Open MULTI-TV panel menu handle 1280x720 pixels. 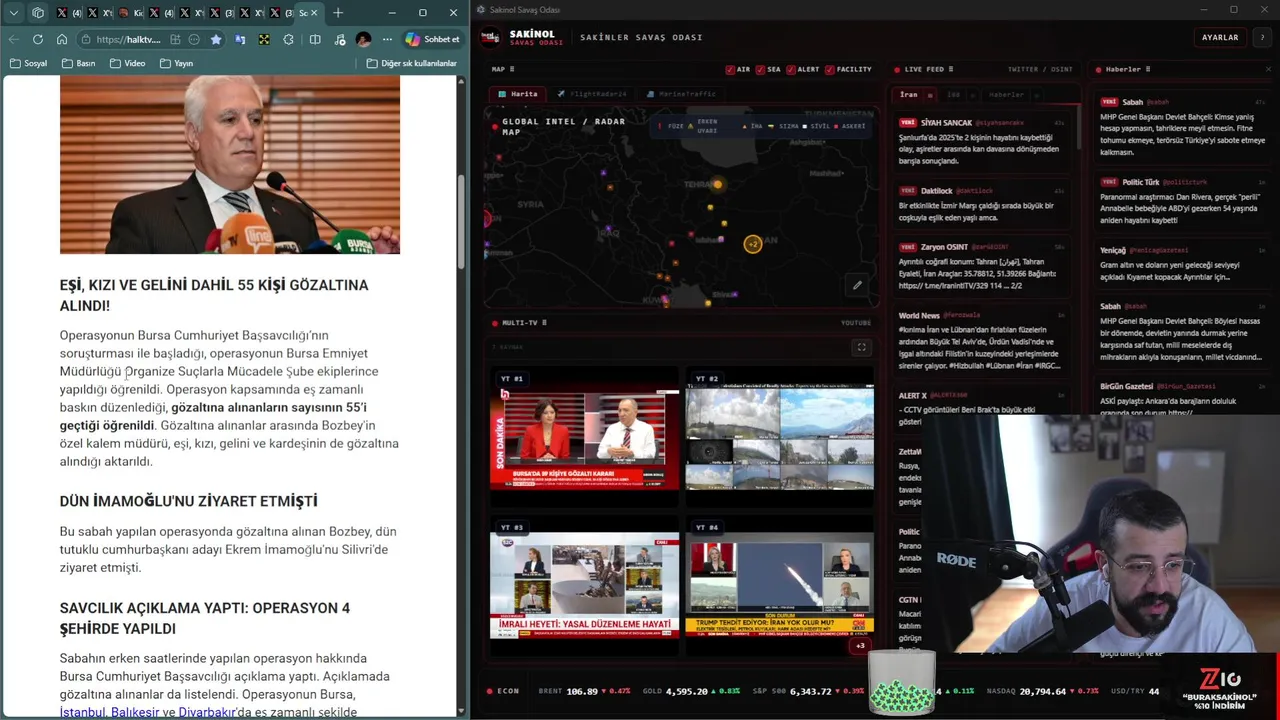point(544,323)
